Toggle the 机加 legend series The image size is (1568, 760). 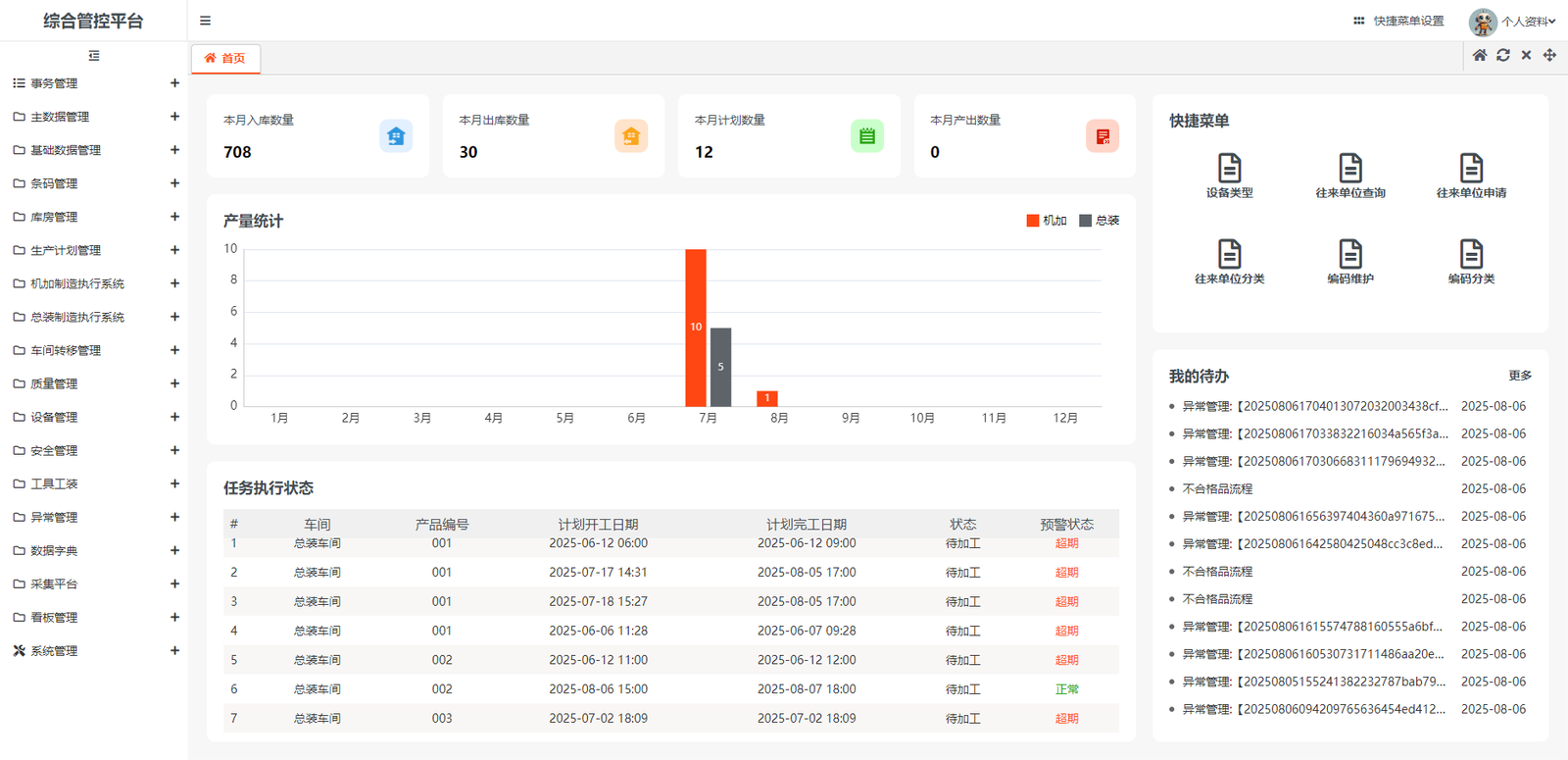tap(1047, 221)
